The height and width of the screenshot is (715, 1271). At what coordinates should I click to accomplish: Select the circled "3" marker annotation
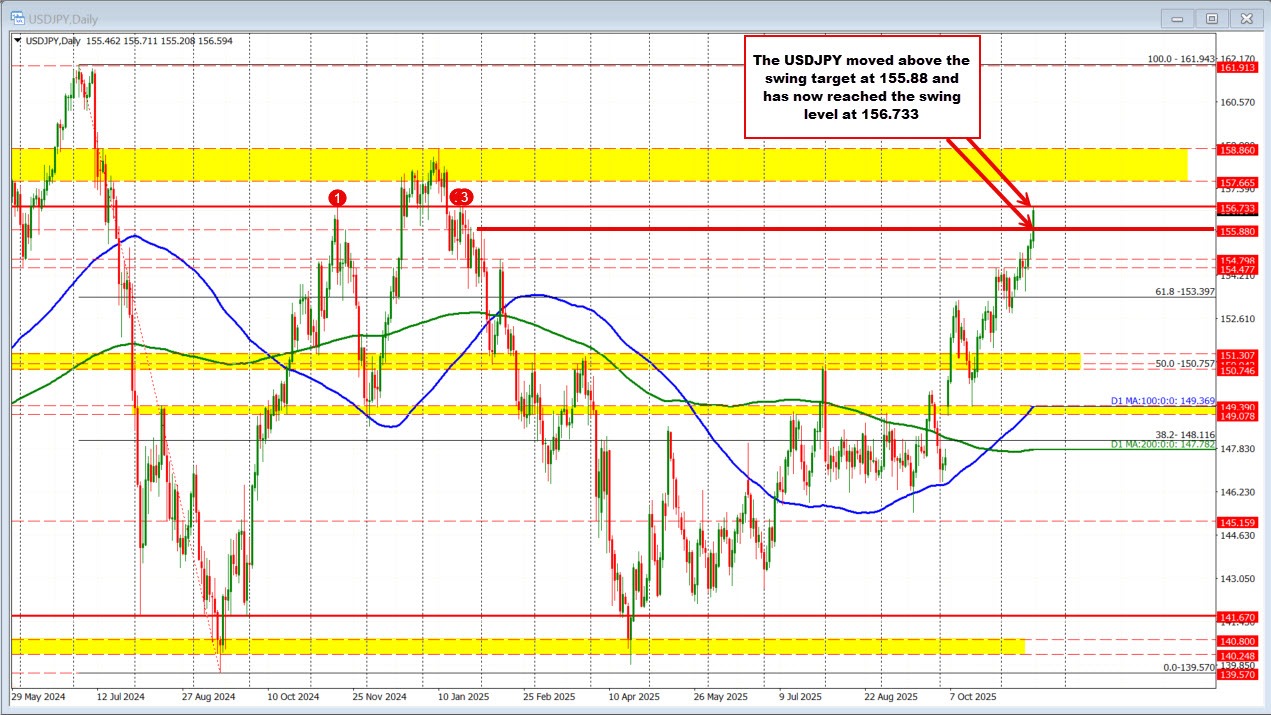(x=461, y=197)
